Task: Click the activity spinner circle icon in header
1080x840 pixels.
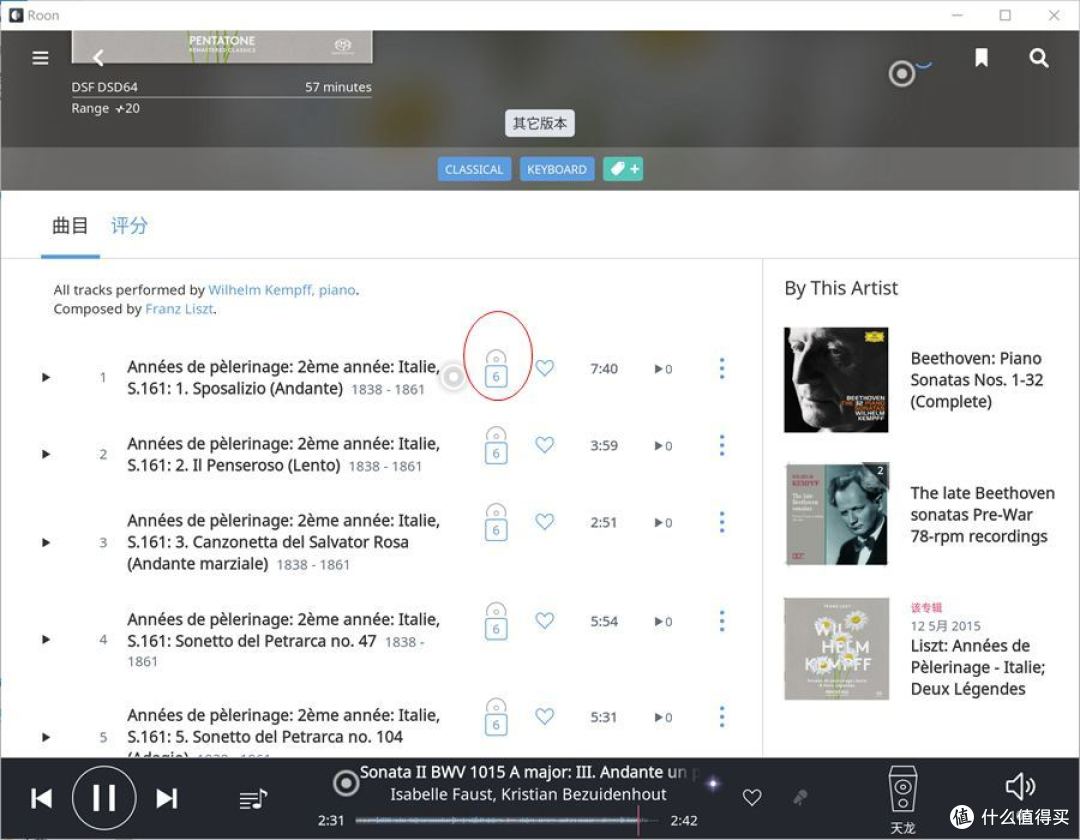Action: [901, 73]
